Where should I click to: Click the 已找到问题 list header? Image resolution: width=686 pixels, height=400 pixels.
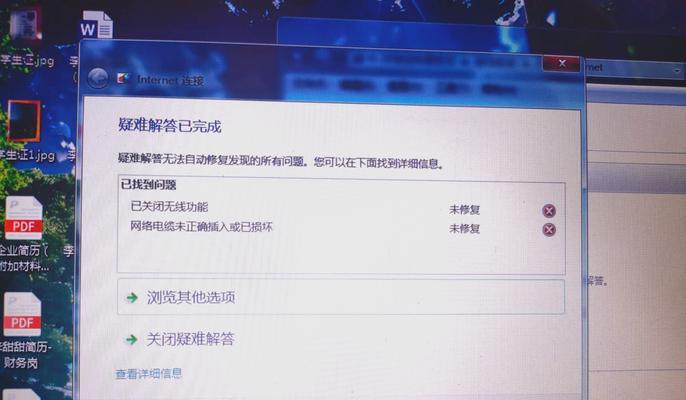point(148,185)
